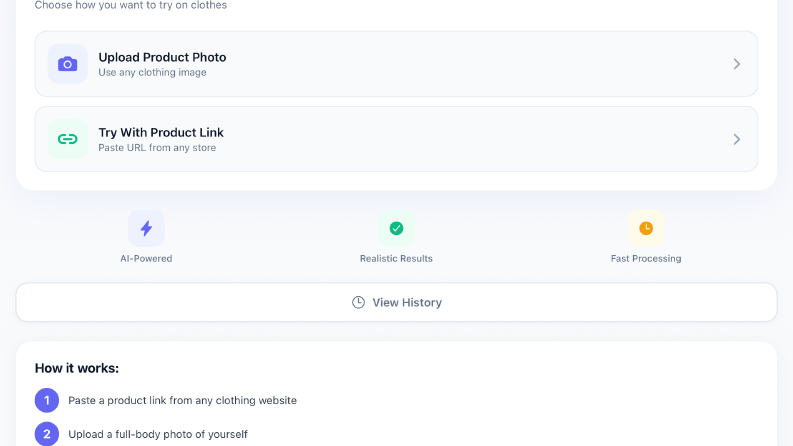793x446 pixels.
Task: Click the clock icon in View History
Action: pyautogui.click(x=358, y=302)
